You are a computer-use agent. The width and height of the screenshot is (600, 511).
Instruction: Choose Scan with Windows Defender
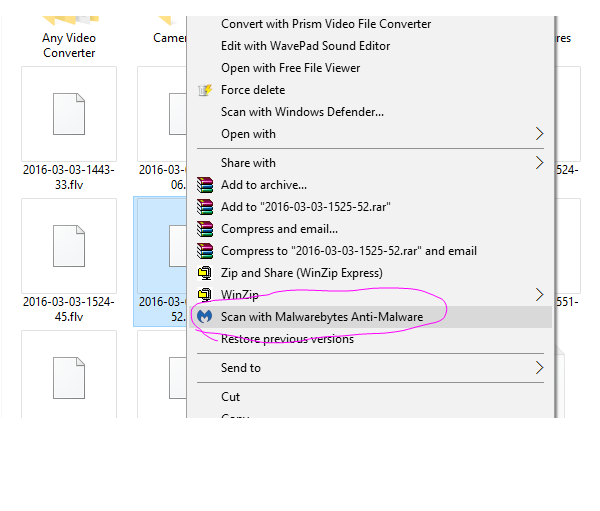(x=302, y=112)
